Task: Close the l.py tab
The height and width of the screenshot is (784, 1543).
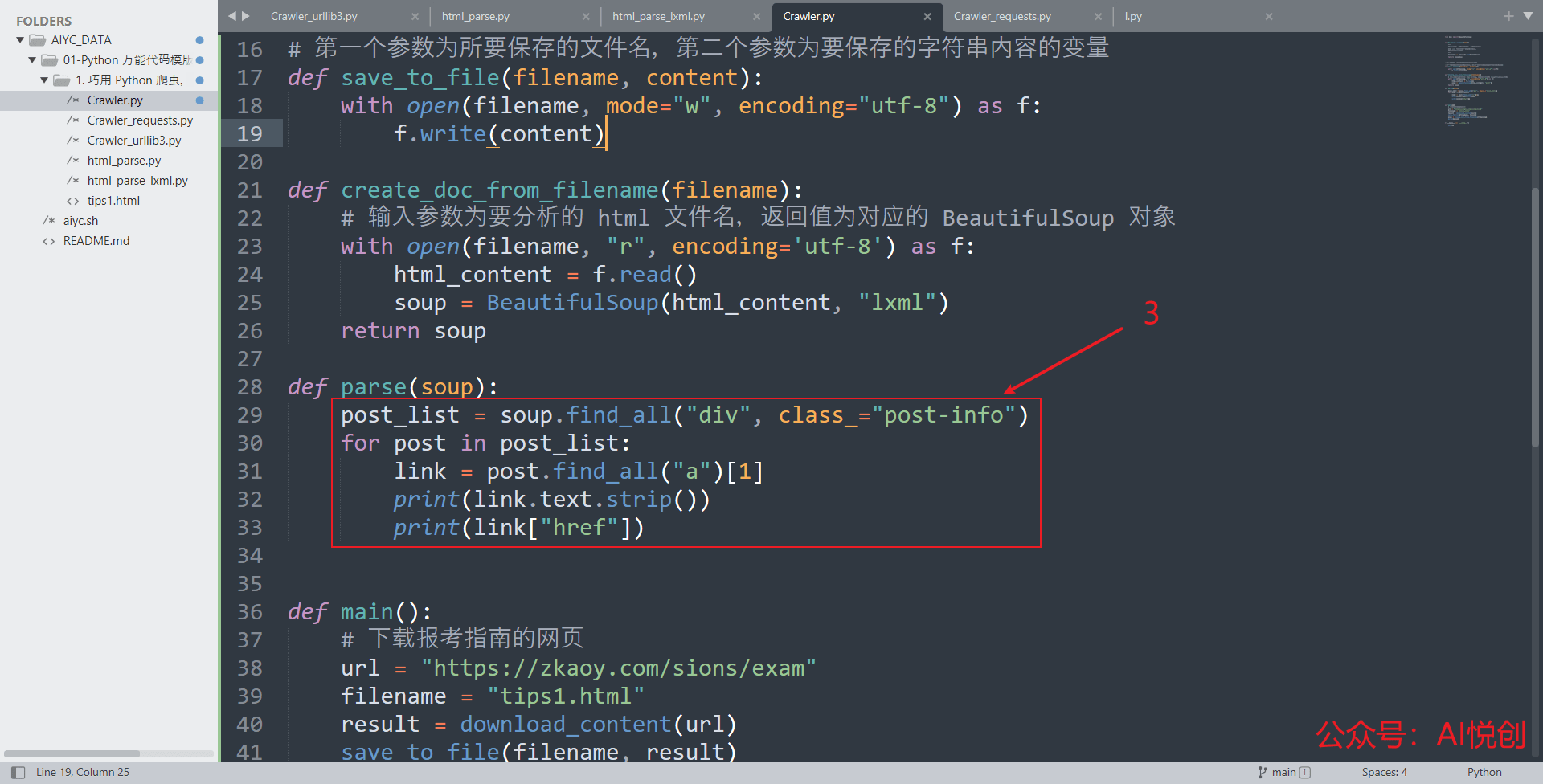Action: [x=1269, y=16]
